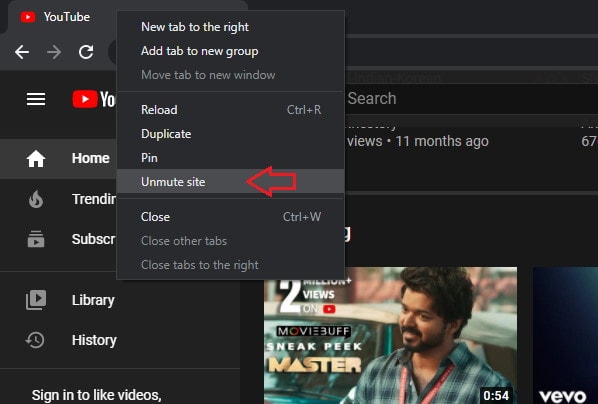Viewport: 598px width, 404px height.
Task: Open the YouTube hamburger guide menu
Action: [x=36, y=99]
